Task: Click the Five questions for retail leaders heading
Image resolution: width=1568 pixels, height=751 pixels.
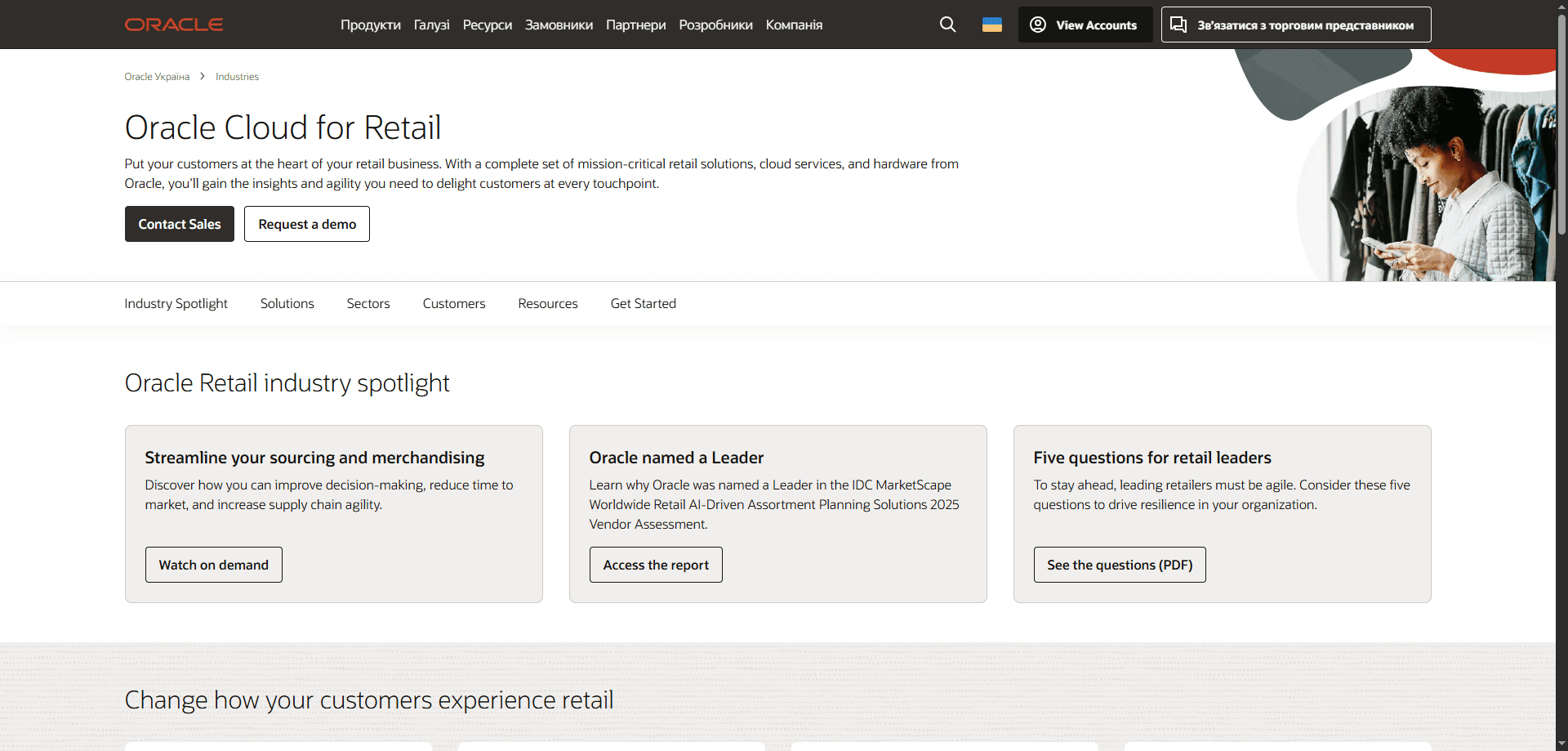Action: tap(1152, 458)
